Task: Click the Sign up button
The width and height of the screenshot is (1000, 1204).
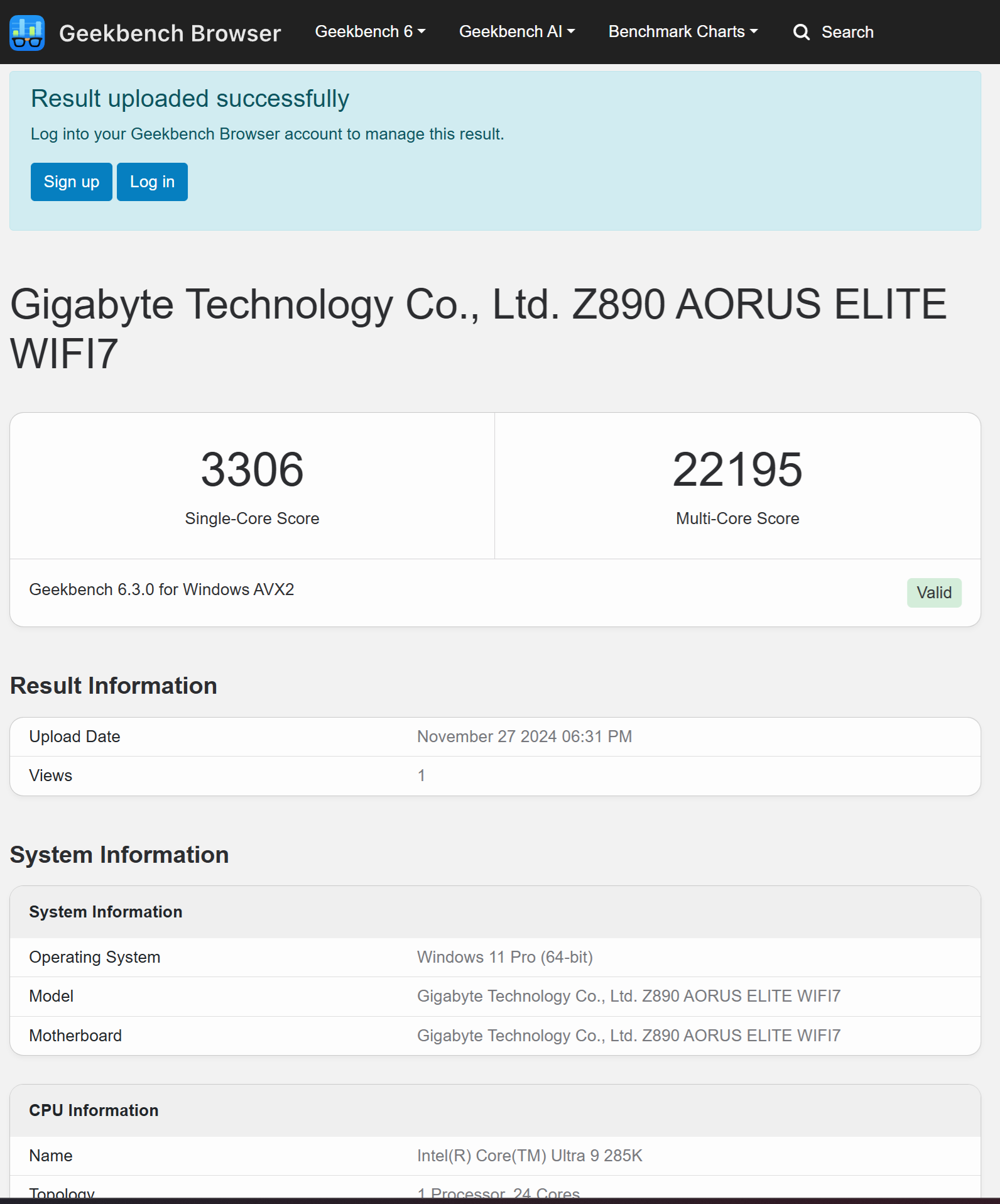Action: [x=72, y=182]
